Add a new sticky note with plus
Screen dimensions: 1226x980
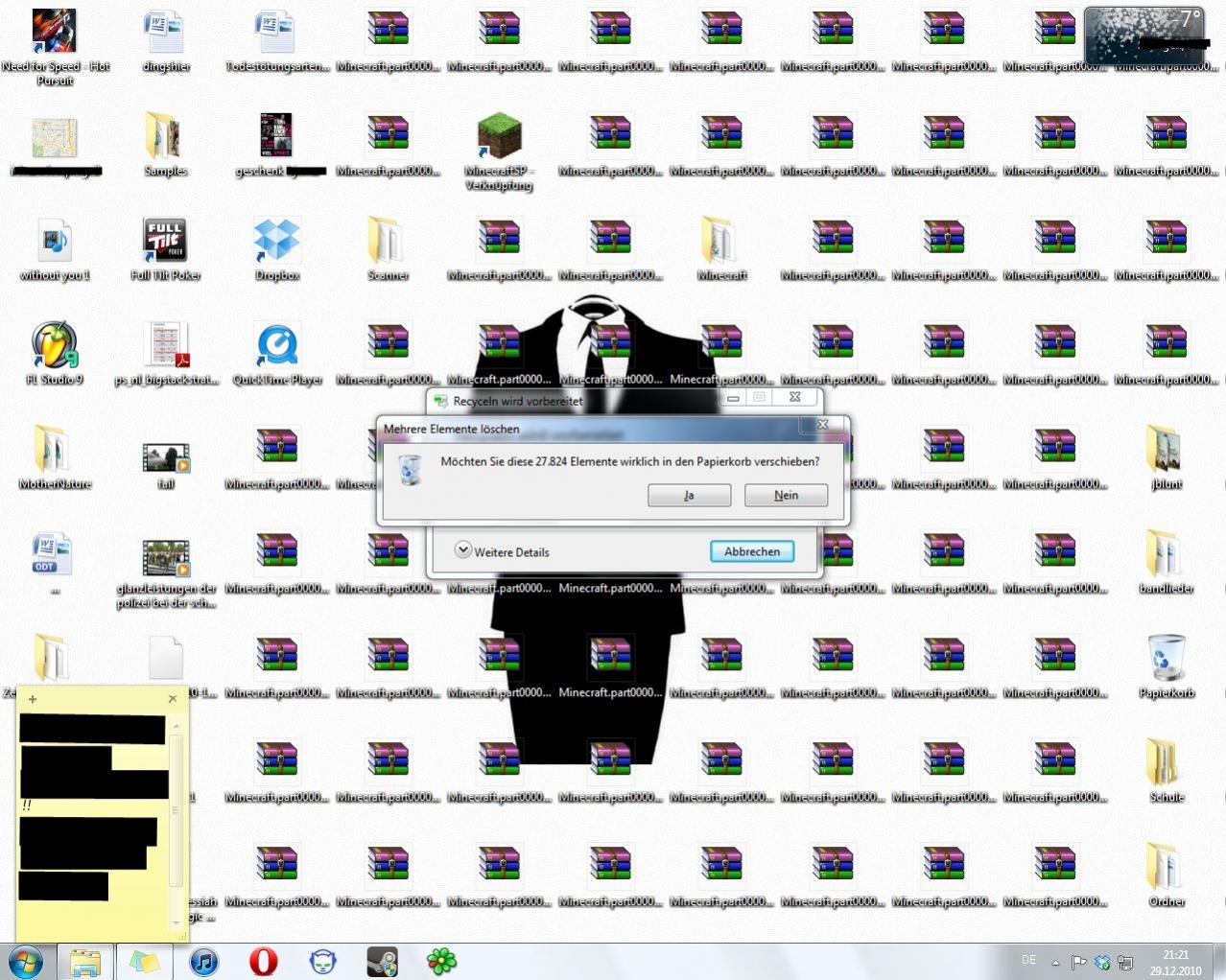coord(33,699)
